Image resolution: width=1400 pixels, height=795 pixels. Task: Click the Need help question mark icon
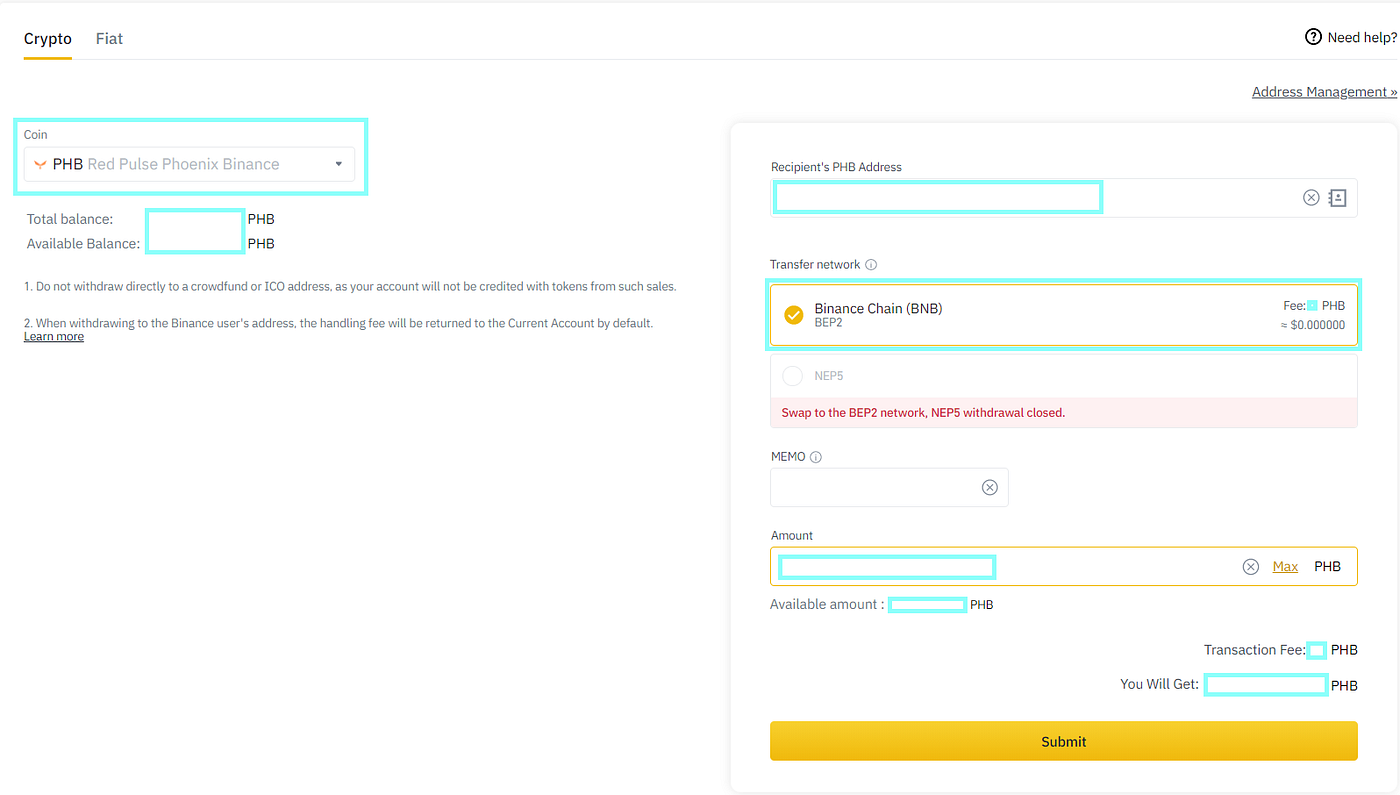[x=1313, y=37]
